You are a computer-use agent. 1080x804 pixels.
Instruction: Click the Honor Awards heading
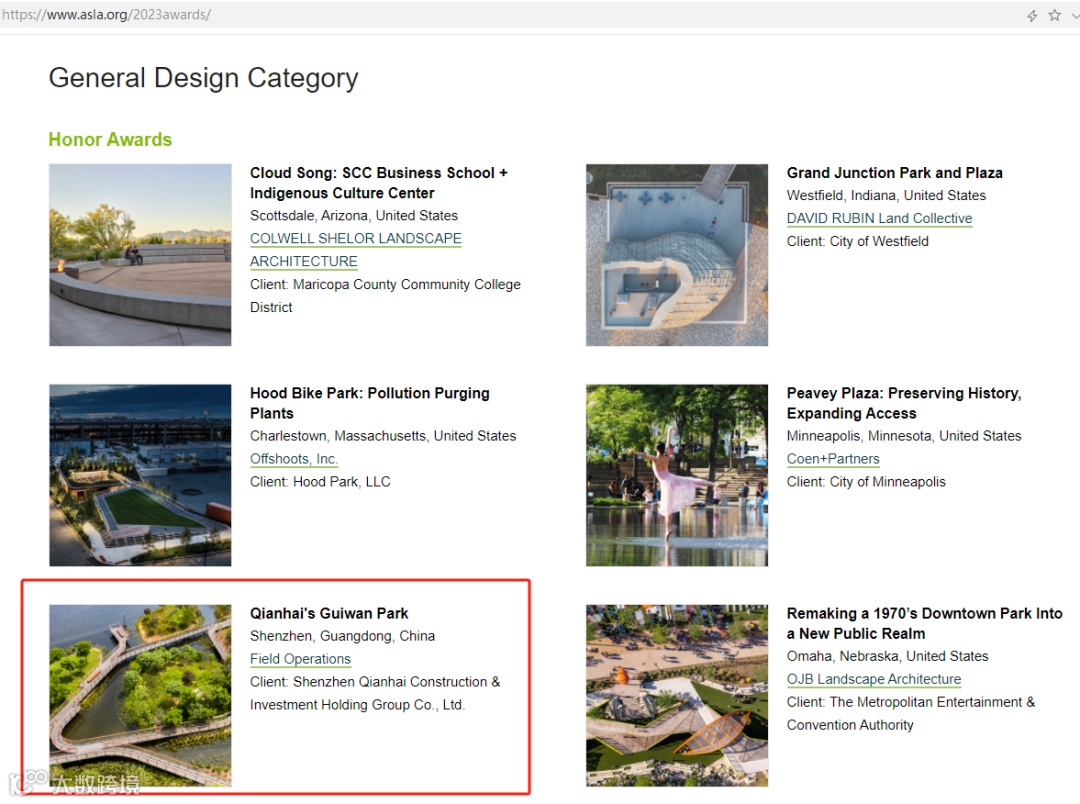click(110, 140)
